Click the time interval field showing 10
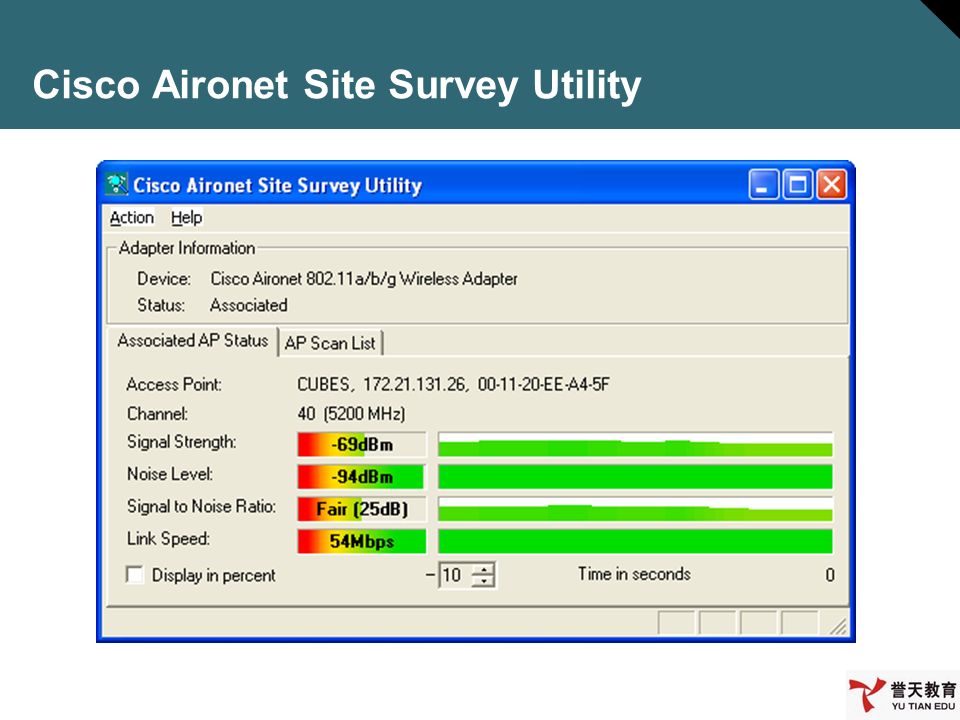960x720 pixels. 455,575
